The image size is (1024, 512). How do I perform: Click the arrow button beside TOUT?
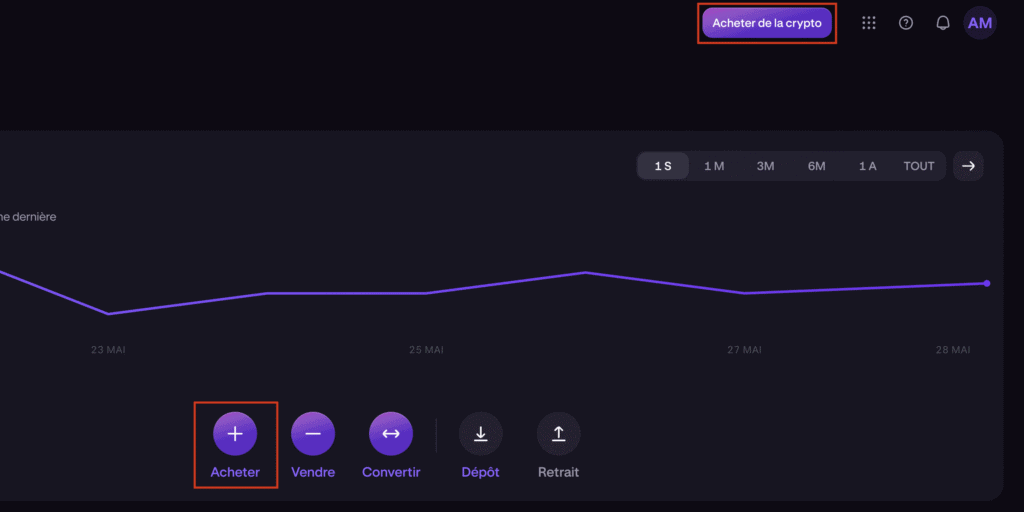(x=968, y=166)
